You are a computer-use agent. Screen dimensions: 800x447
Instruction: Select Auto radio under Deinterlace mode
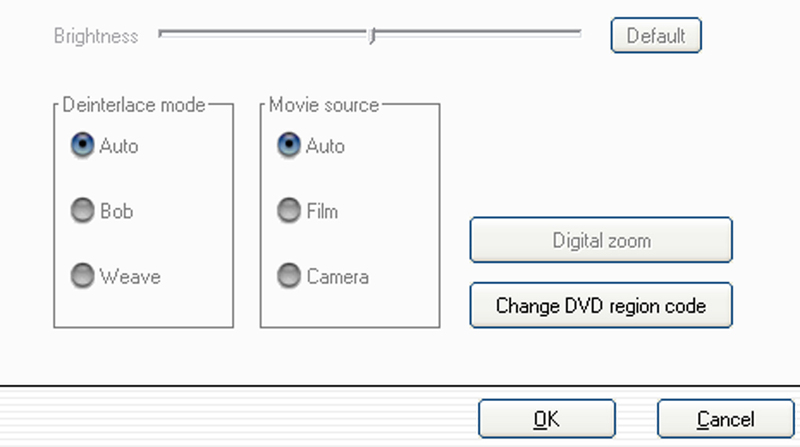tap(82, 145)
